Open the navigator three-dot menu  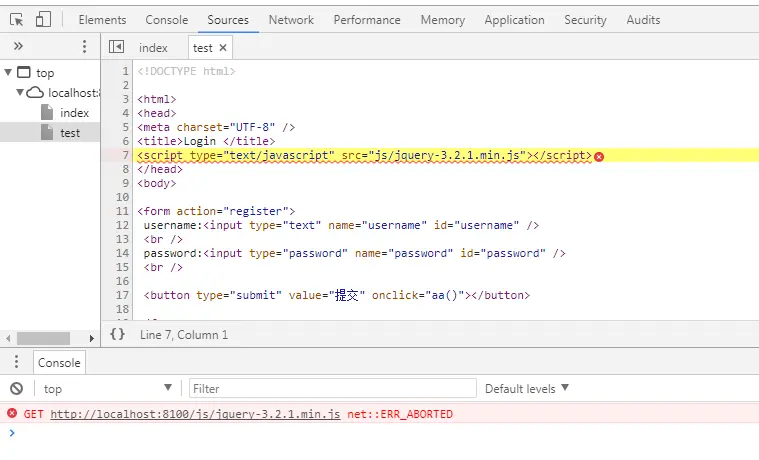coord(84,46)
